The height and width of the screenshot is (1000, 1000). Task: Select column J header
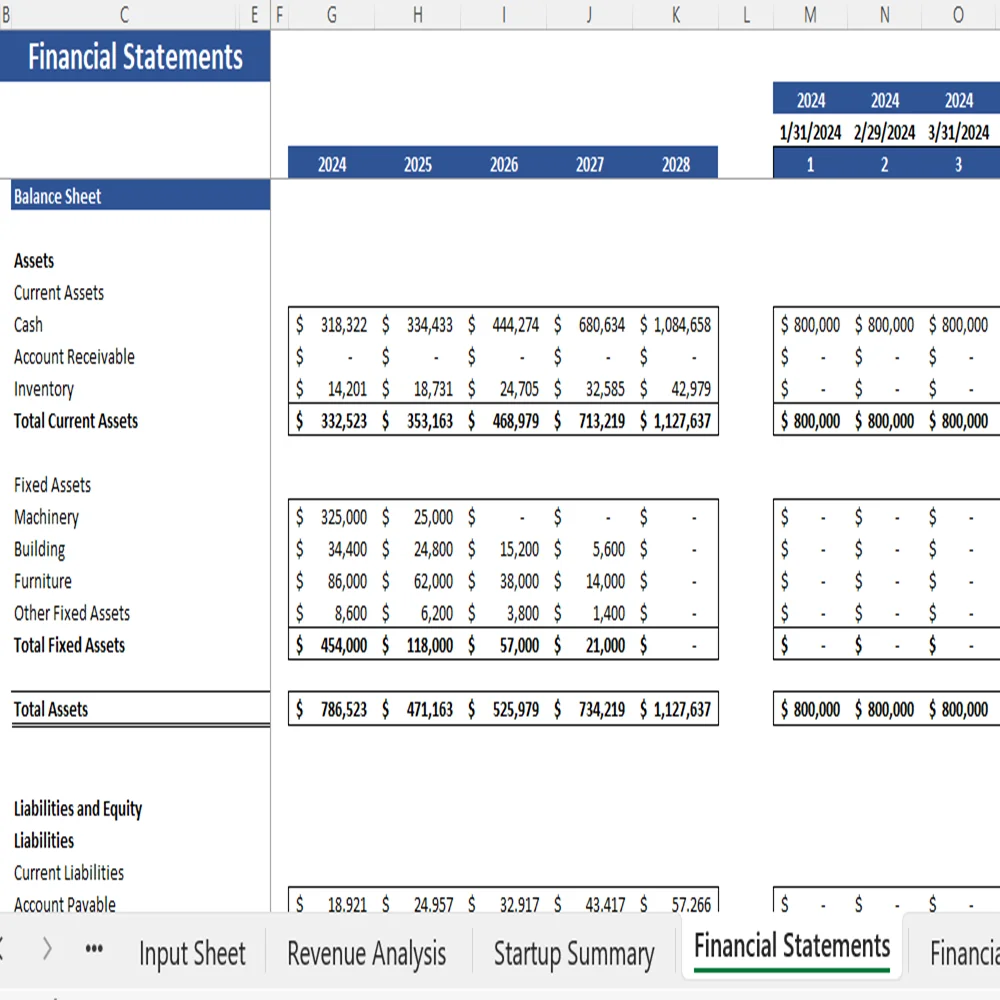(x=590, y=15)
